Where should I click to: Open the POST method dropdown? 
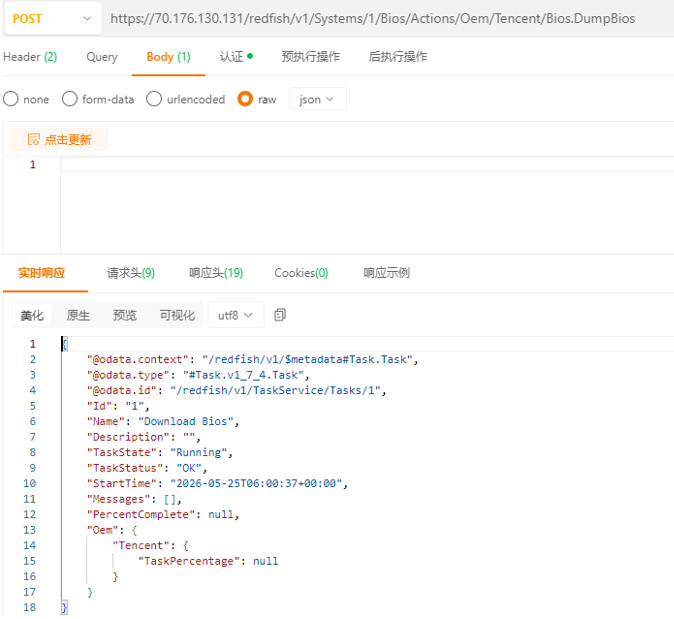(52, 18)
